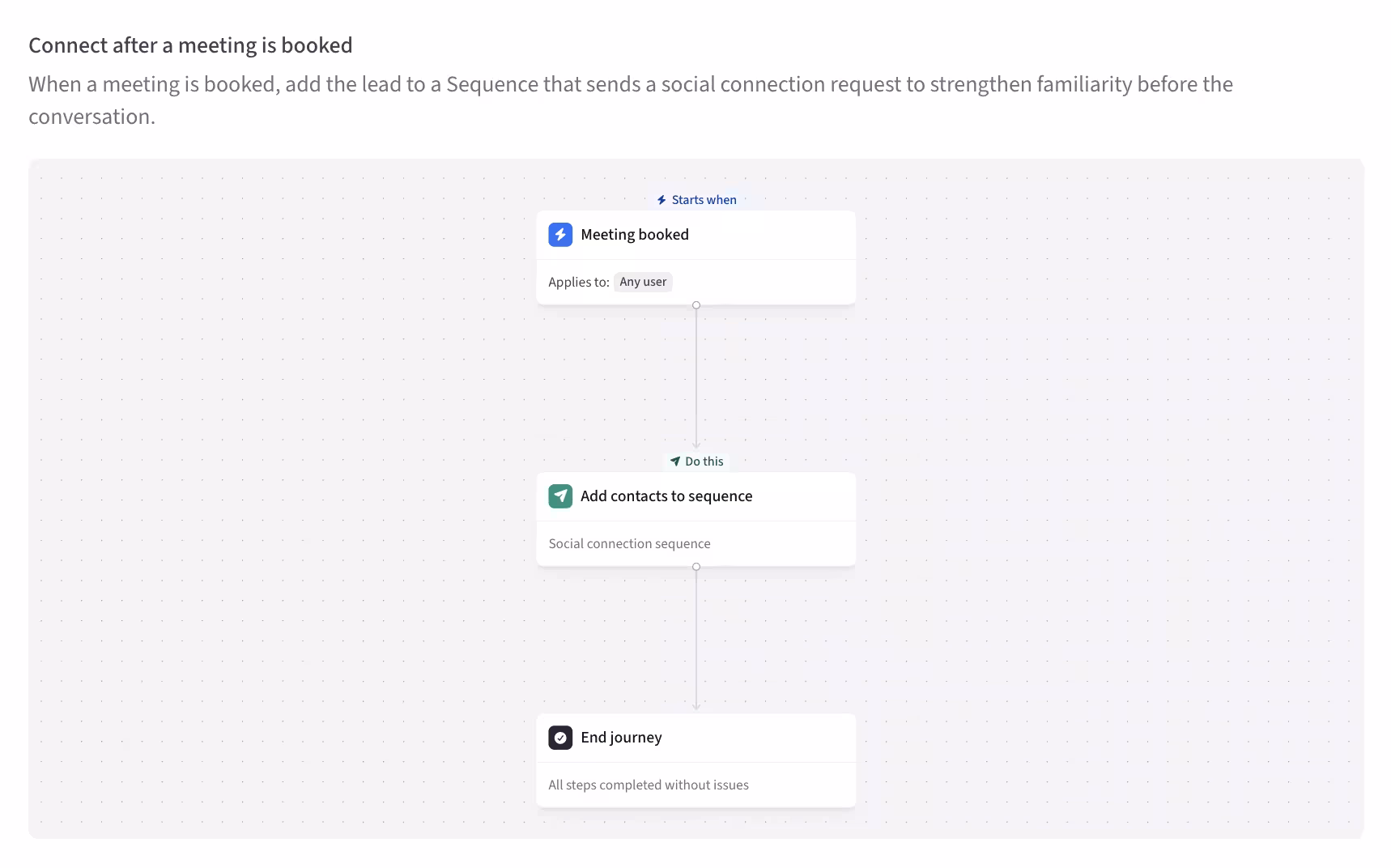Click the small lightning icon beside Starts when
Image resolution: width=1391 pixels, height=868 pixels.
(x=661, y=200)
